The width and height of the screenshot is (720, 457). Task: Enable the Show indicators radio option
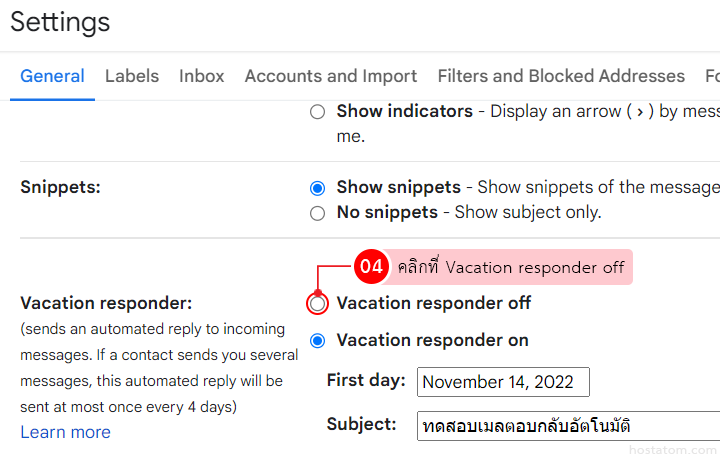(317, 112)
